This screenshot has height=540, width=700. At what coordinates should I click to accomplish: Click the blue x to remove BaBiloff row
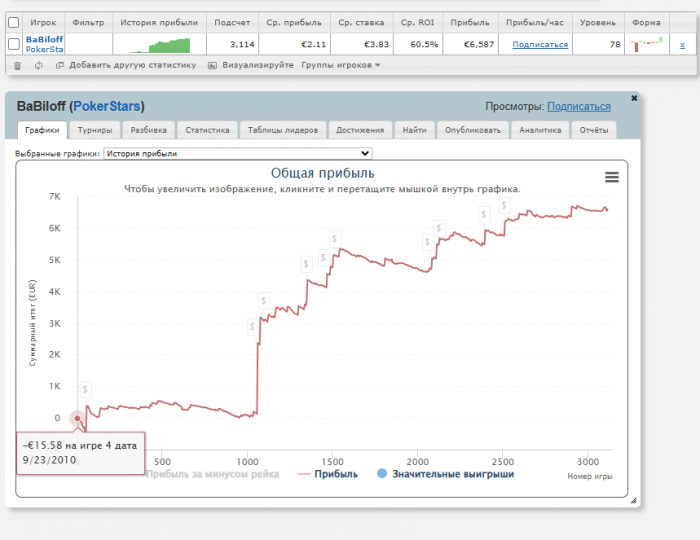pyautogui.click(x=682, y=44)
